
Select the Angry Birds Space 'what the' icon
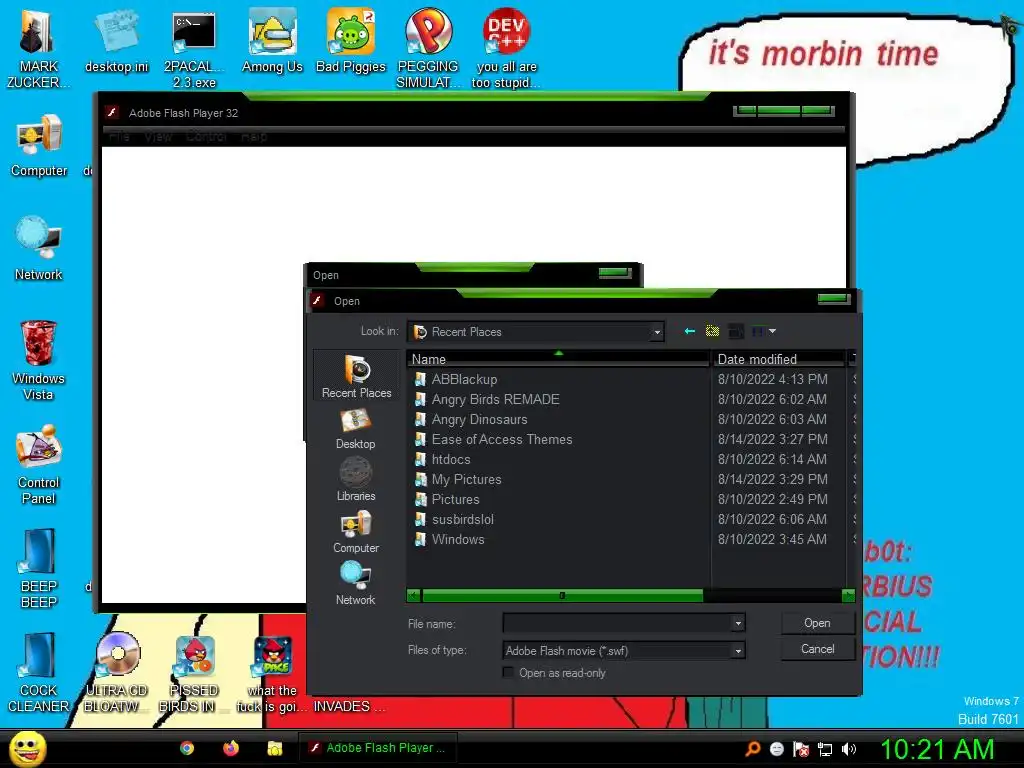click(272, 673)
